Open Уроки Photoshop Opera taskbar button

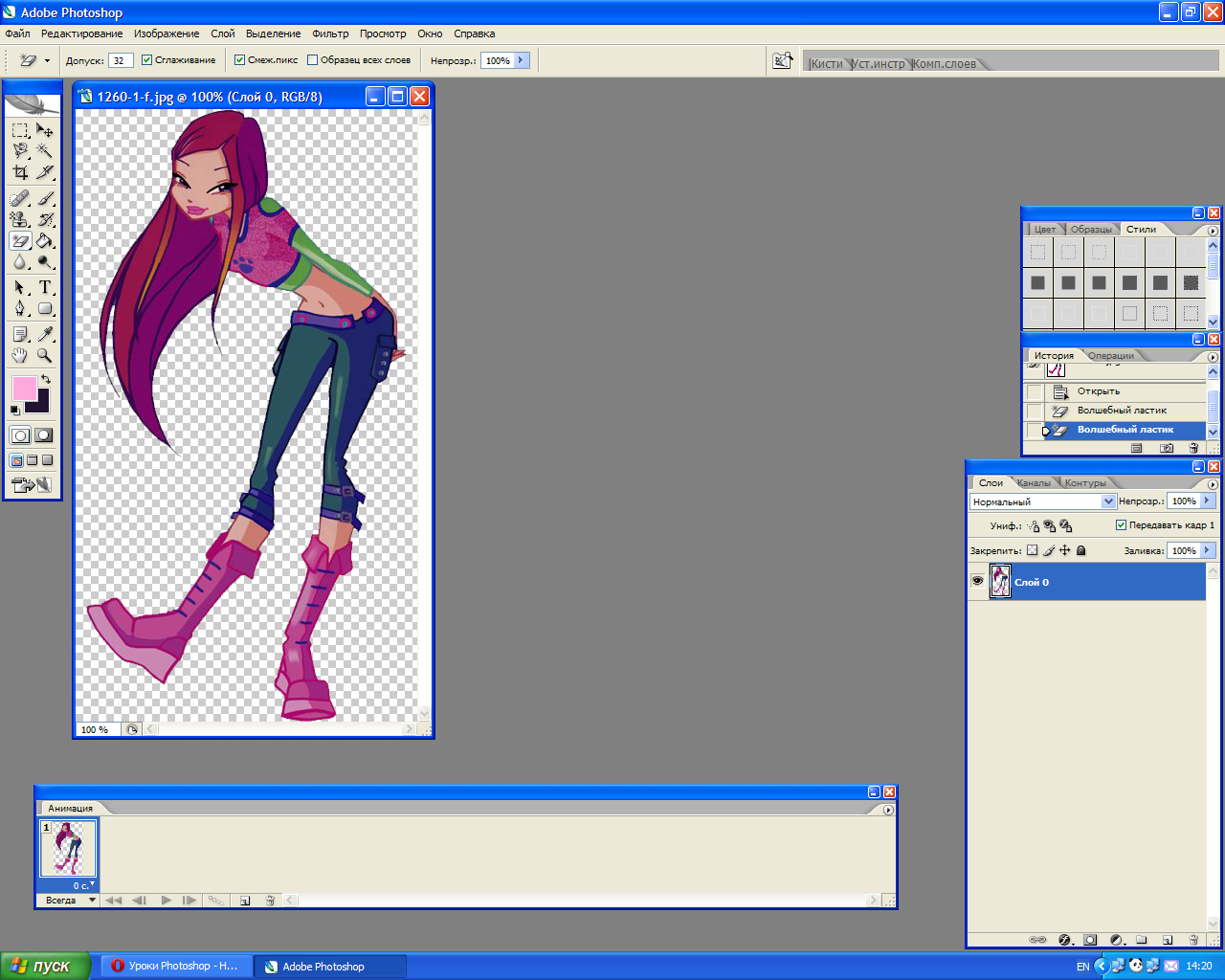coord(176,967)
